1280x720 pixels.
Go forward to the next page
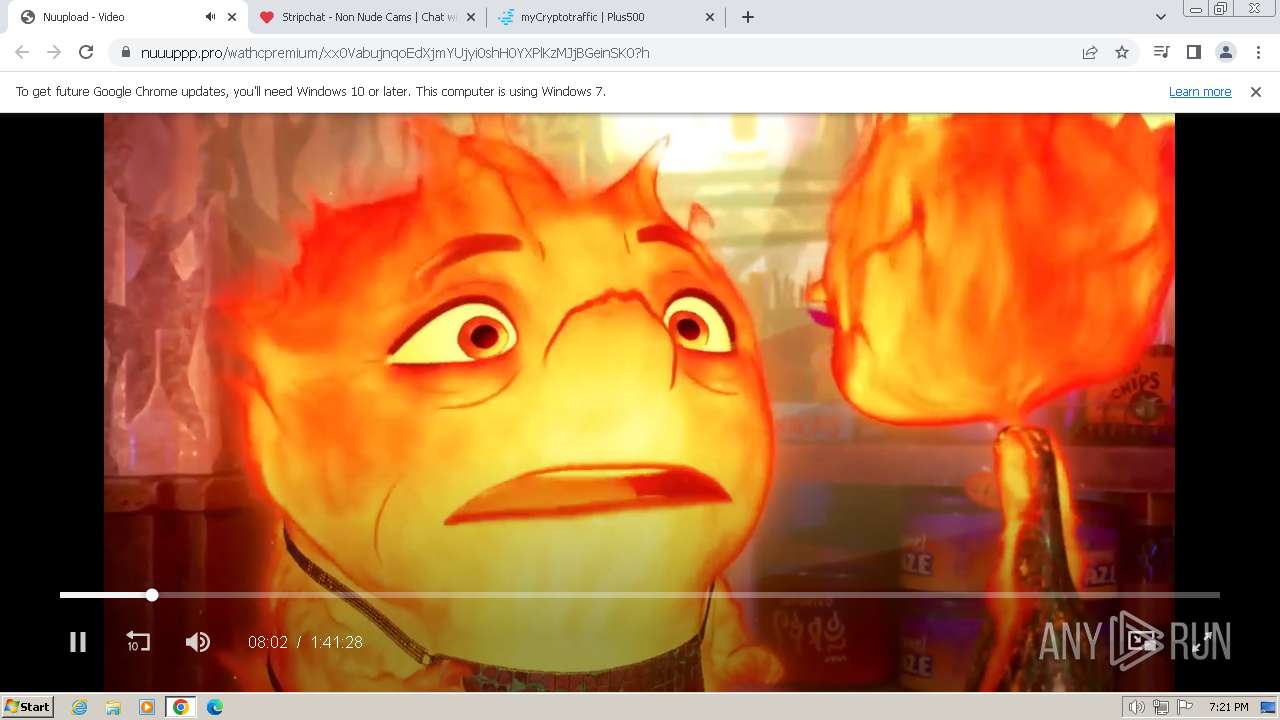[x=54, y=52]
